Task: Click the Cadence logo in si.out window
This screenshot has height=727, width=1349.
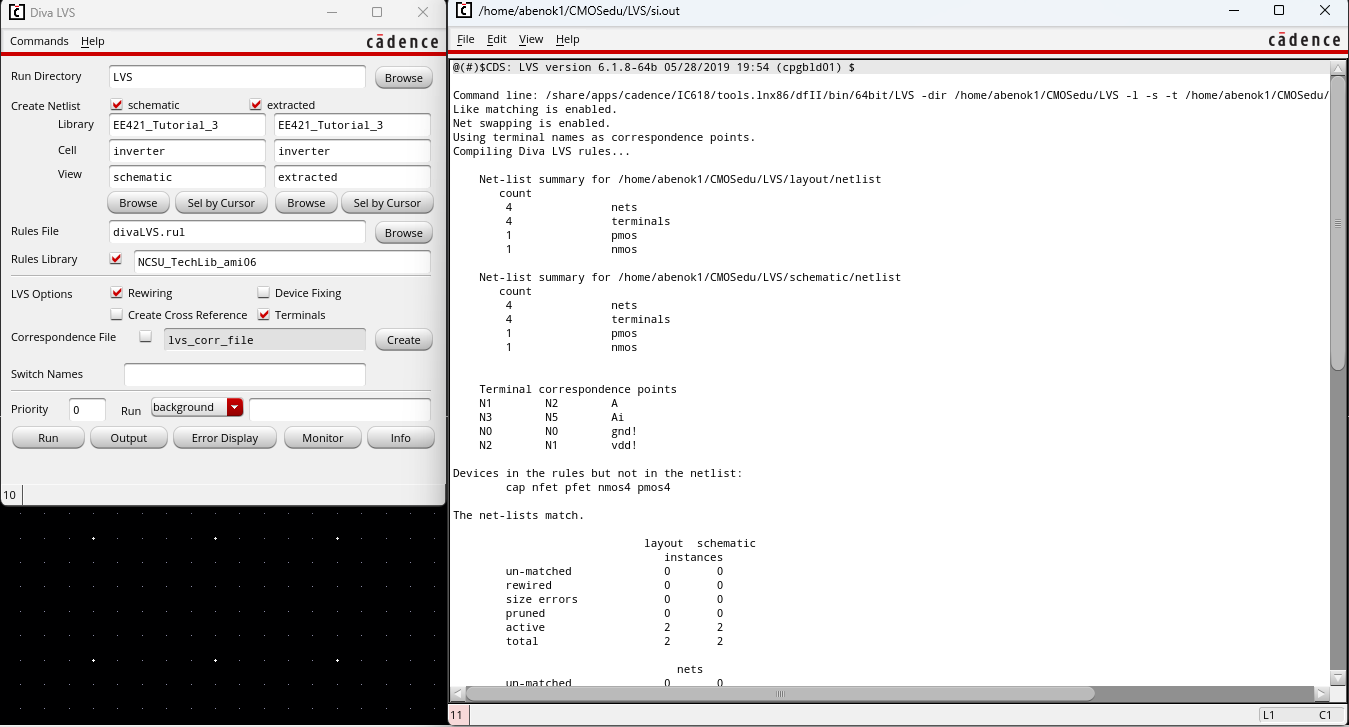Action: [1304, 39]
